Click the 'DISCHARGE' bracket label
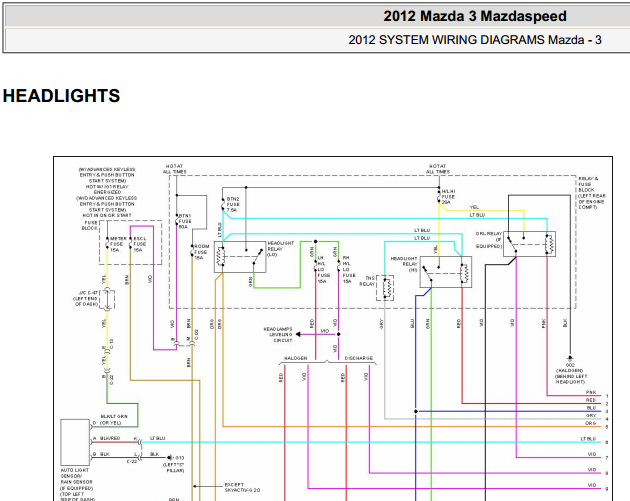630x501 pixels. click(359, 358)
